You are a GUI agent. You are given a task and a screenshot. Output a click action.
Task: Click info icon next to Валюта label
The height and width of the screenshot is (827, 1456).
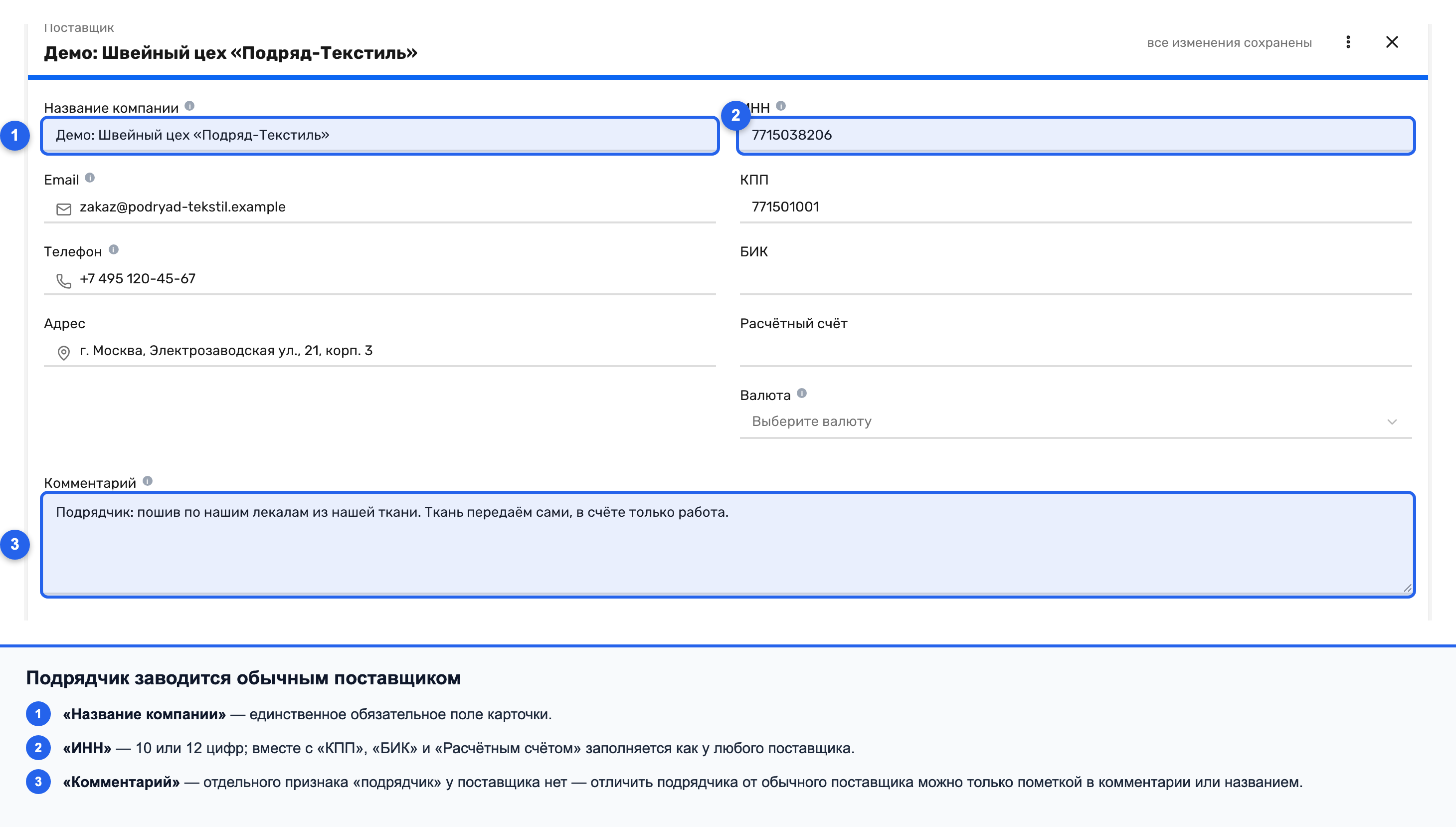(x=801, y=394)
